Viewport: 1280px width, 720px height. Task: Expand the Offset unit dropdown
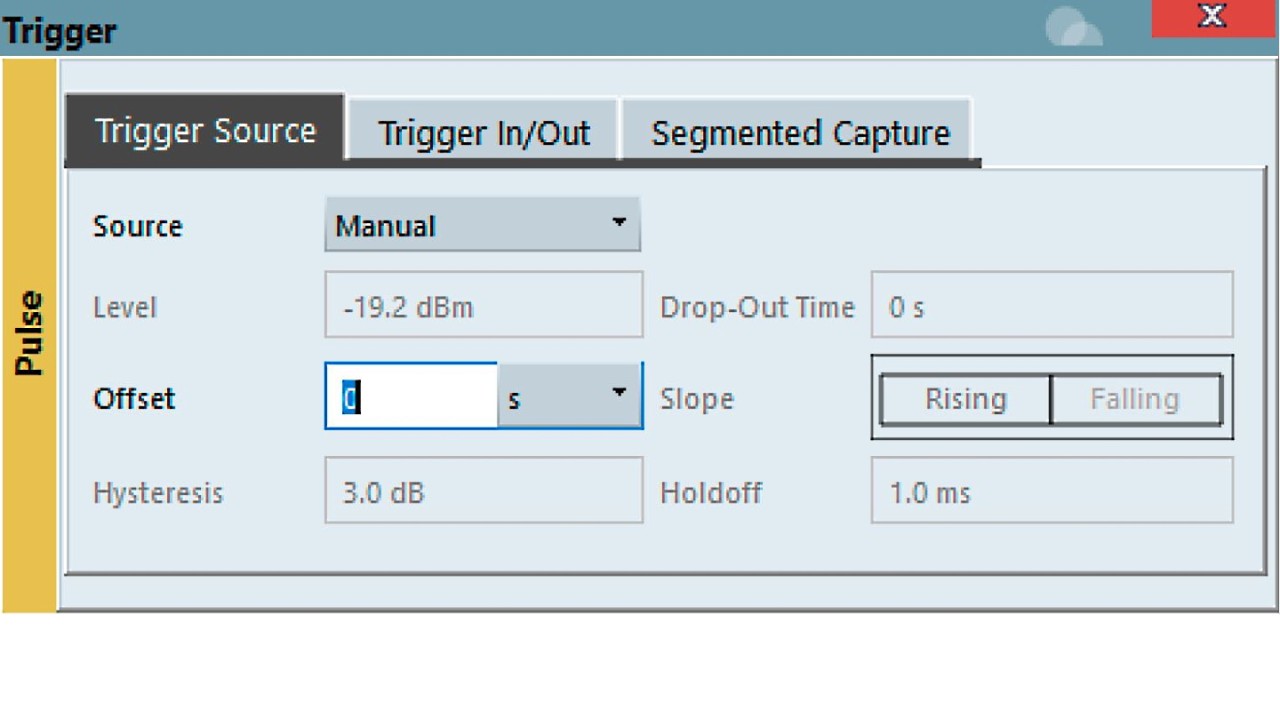(569, 397)
